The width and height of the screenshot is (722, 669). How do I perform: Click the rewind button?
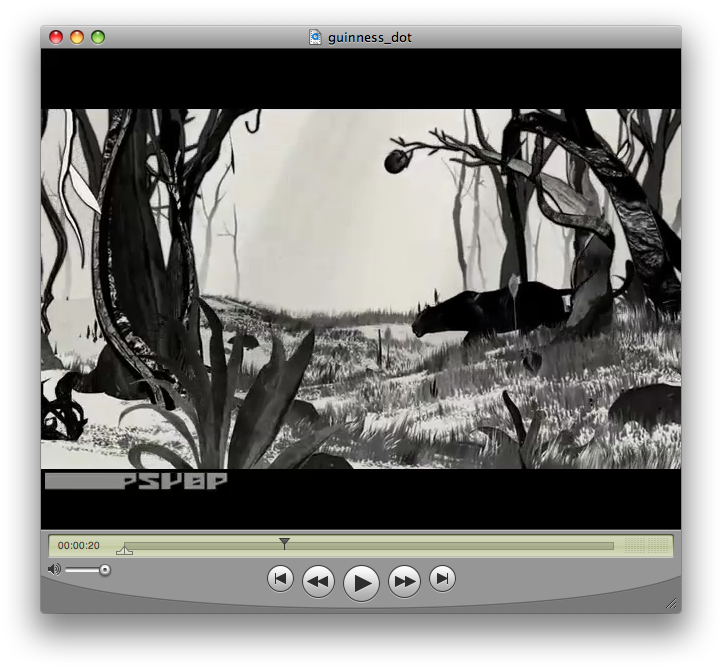pos(318,581)
